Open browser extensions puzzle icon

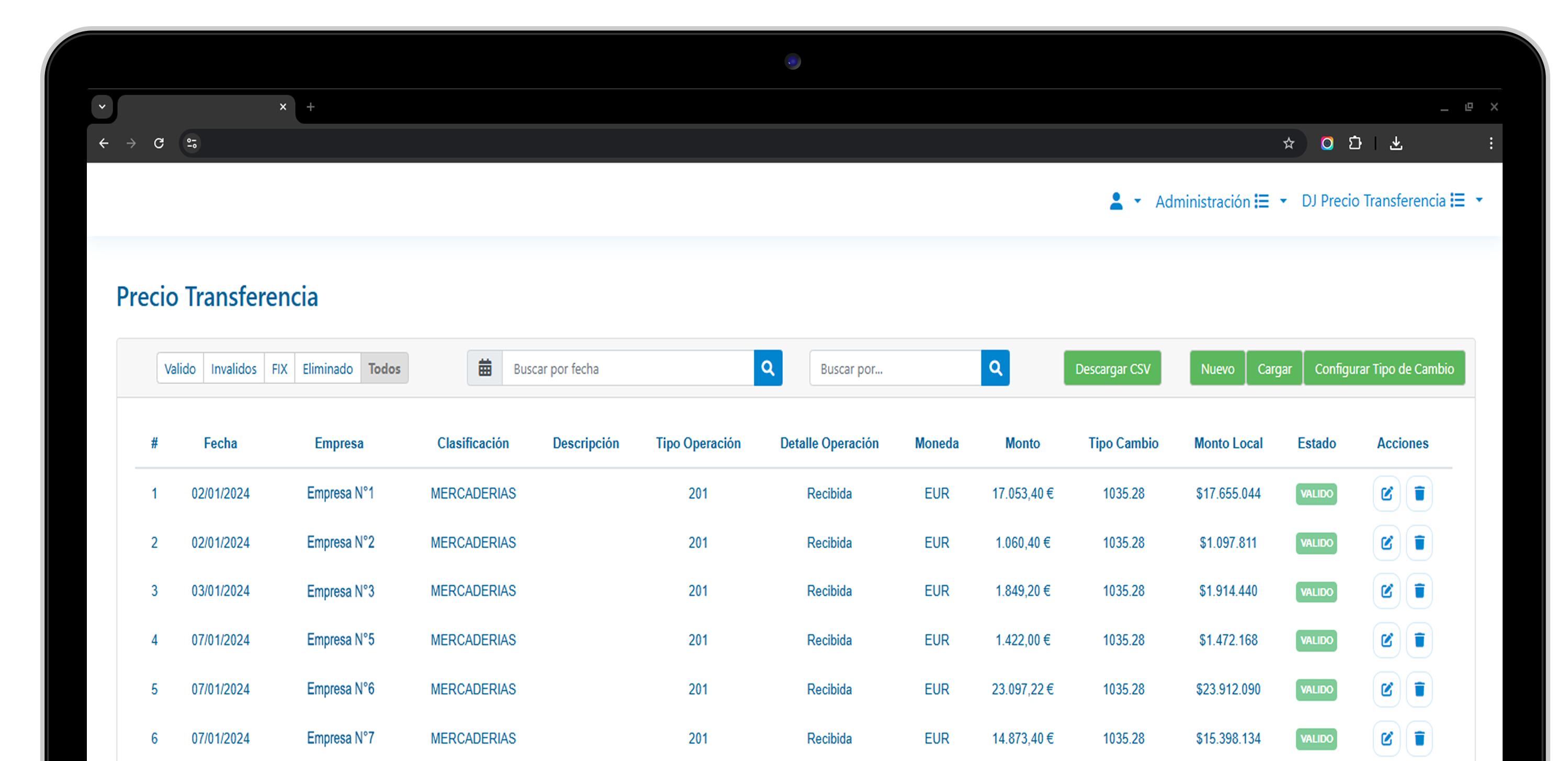[1355, 144]
